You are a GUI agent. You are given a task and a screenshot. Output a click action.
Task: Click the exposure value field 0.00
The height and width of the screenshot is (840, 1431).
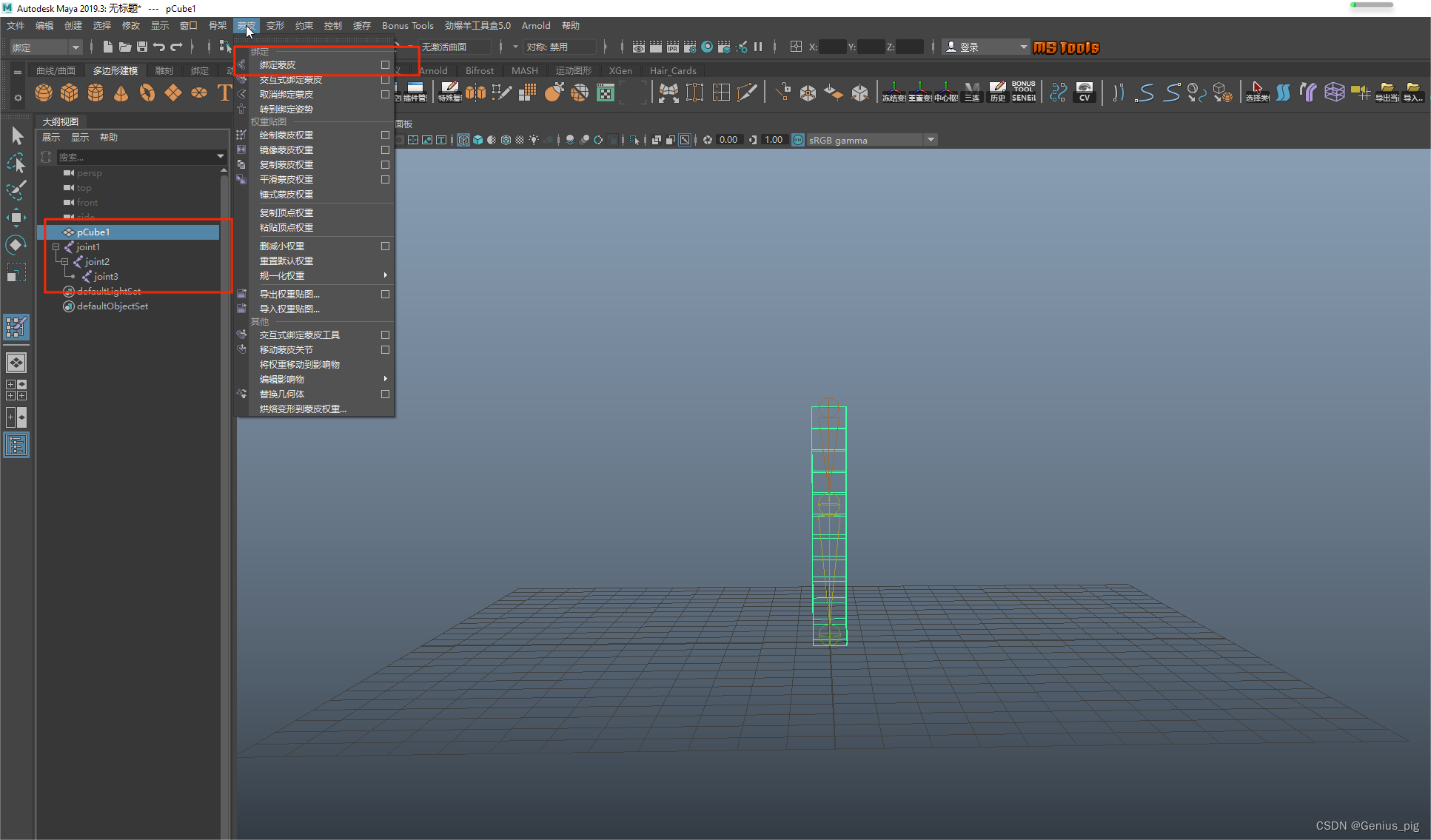[x=728, y=140]
